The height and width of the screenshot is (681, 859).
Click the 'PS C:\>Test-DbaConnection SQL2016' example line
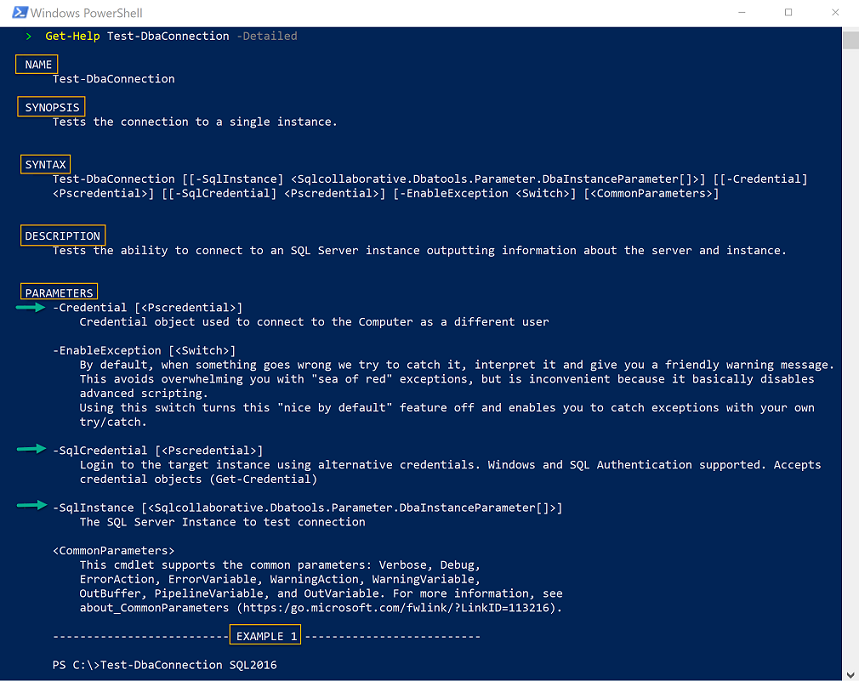(x=164, y=665)
